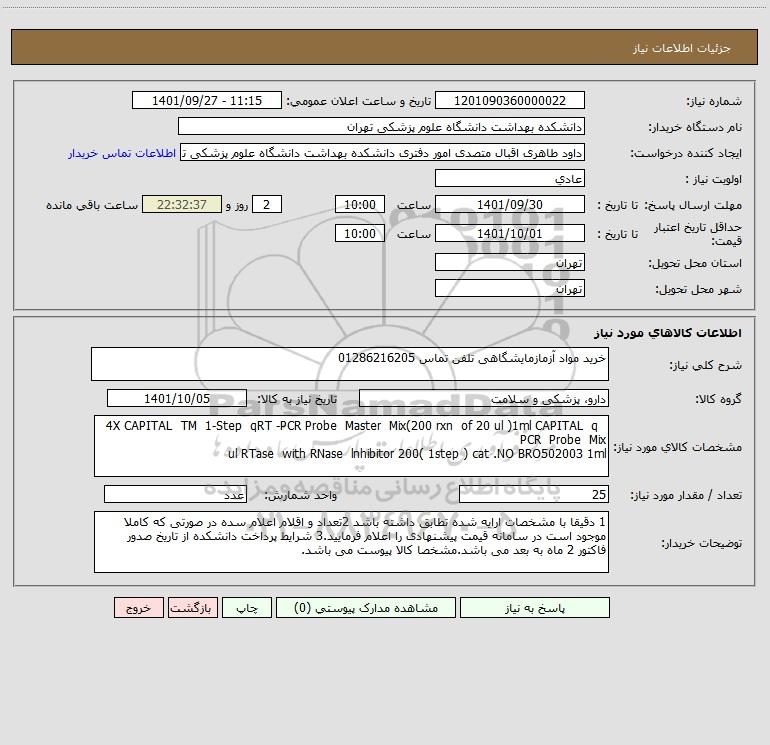Click the goods need date 1401/10/05
770x745 pixels.
tap(177, 398)
